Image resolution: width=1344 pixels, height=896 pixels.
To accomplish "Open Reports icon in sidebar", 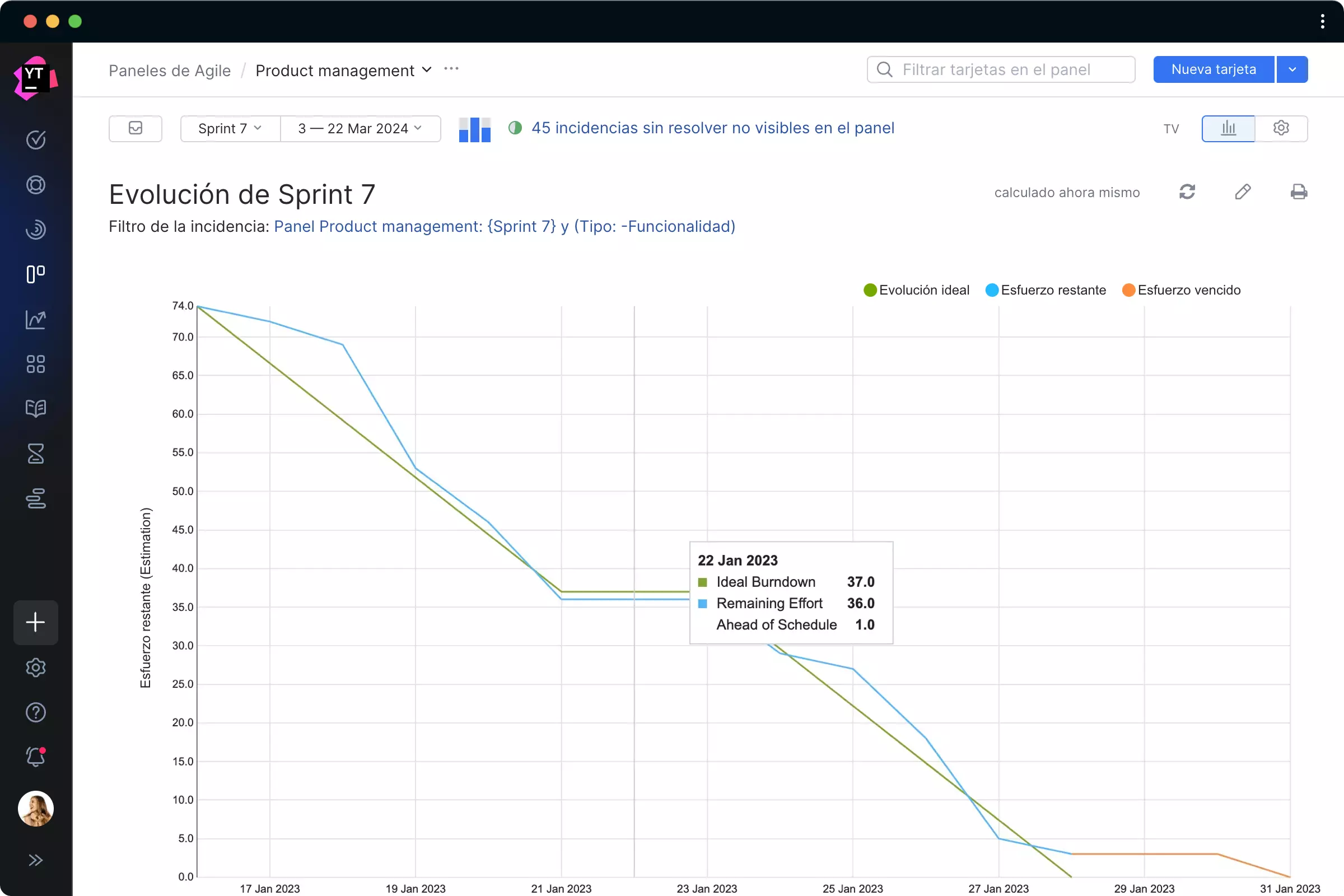I will coord(35,319).
